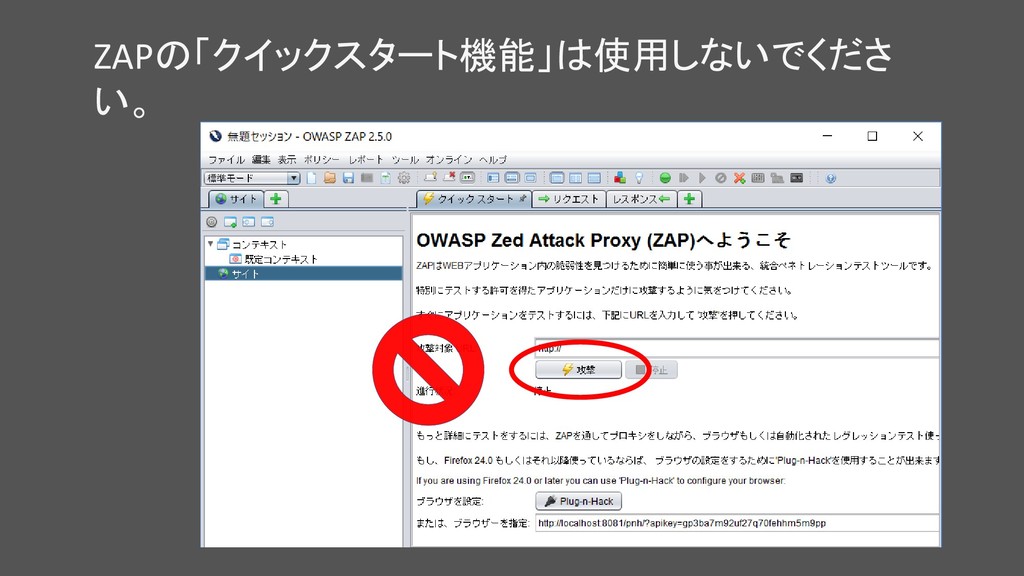Open the 標準モード mode dropdown

[x=252, y=178]
